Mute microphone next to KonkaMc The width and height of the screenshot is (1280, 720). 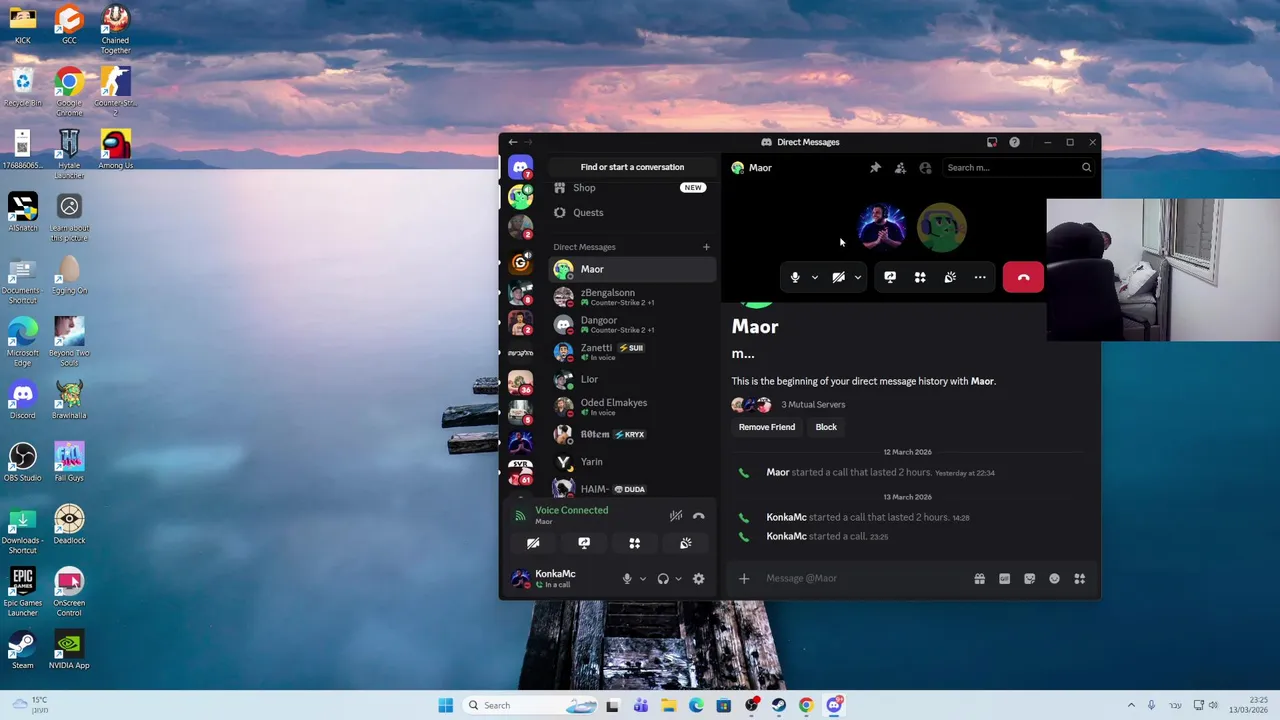[627, 578]
